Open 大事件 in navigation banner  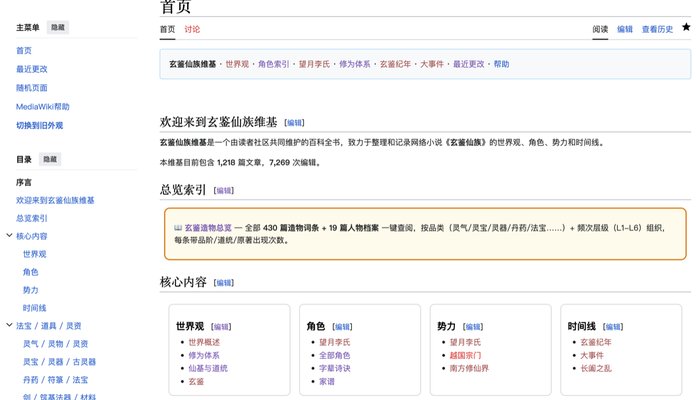pos(432,64)
